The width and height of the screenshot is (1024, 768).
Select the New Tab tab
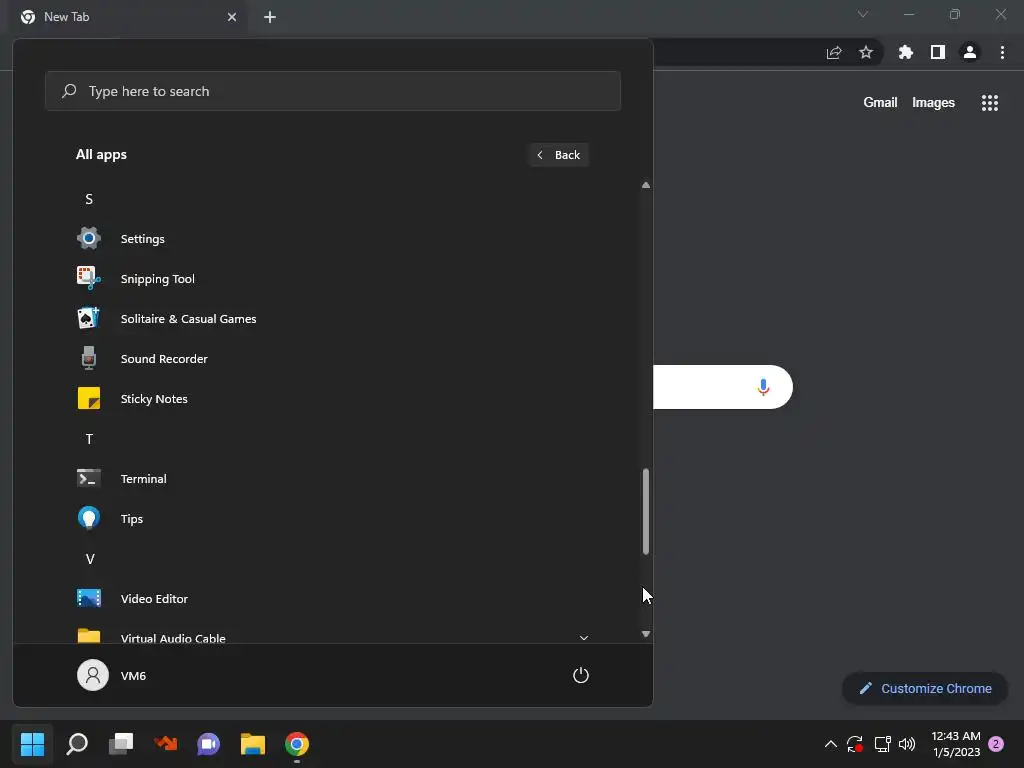[128, 17]
